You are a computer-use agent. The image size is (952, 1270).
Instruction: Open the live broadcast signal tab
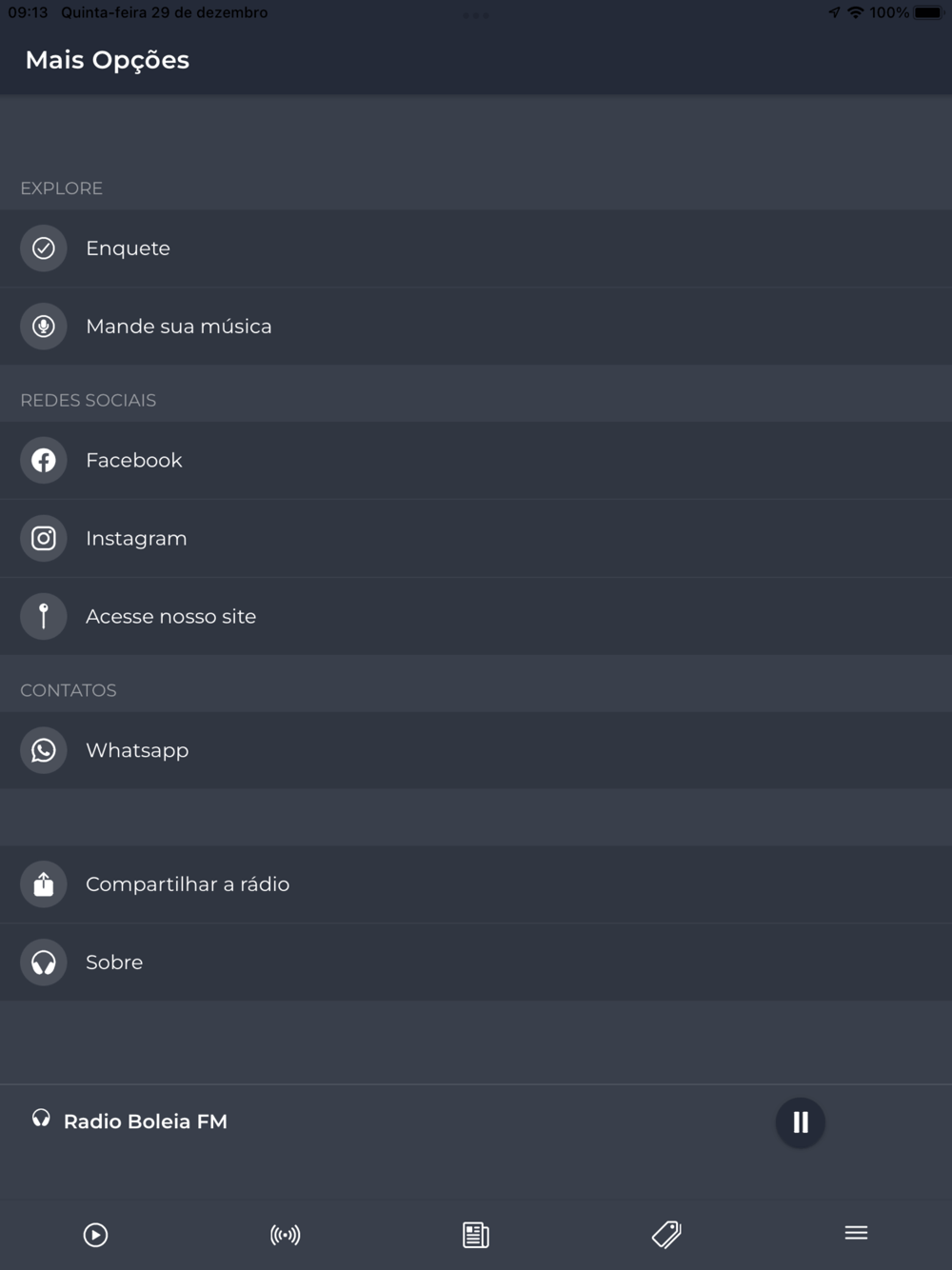coord(286,1235)
